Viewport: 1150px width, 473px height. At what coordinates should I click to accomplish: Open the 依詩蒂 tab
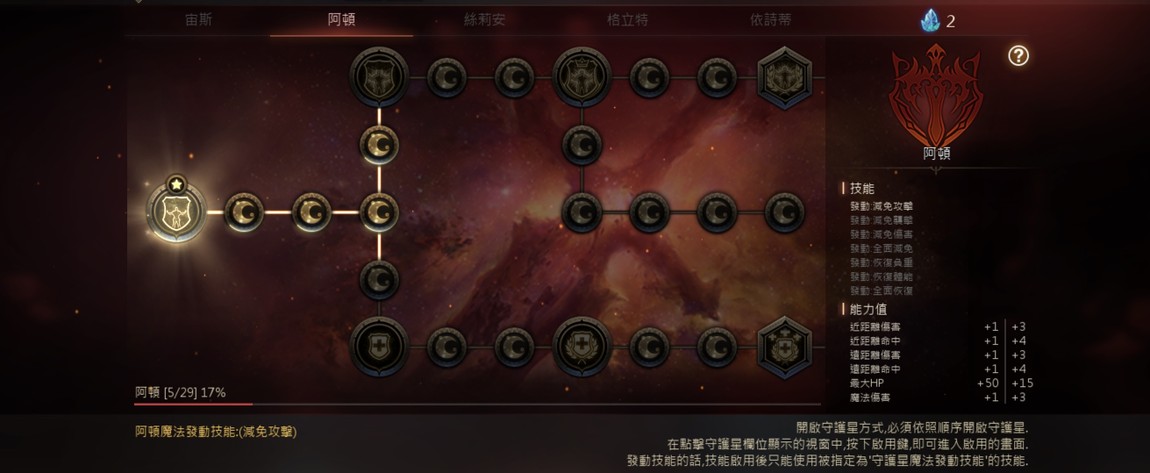[x=771, y=20]
